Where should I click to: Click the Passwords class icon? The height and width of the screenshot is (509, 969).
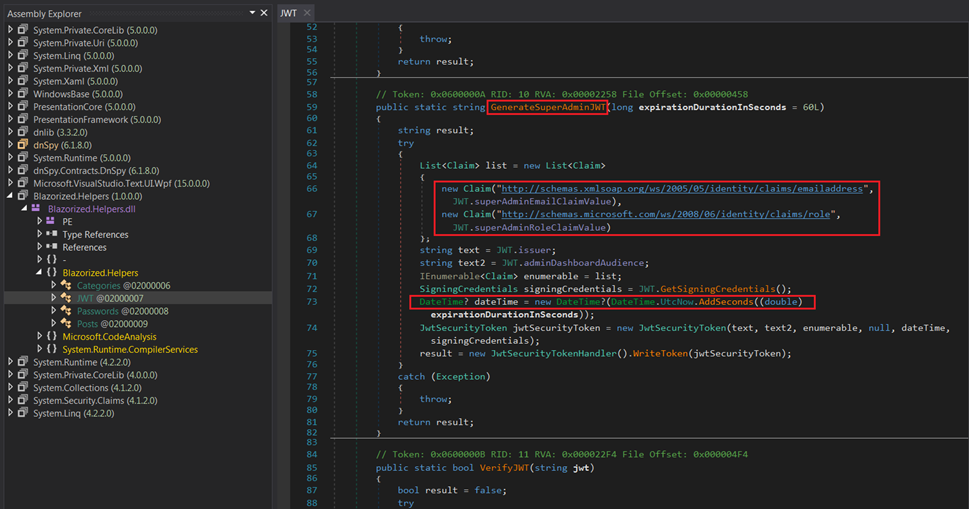(x=67, y=311)
